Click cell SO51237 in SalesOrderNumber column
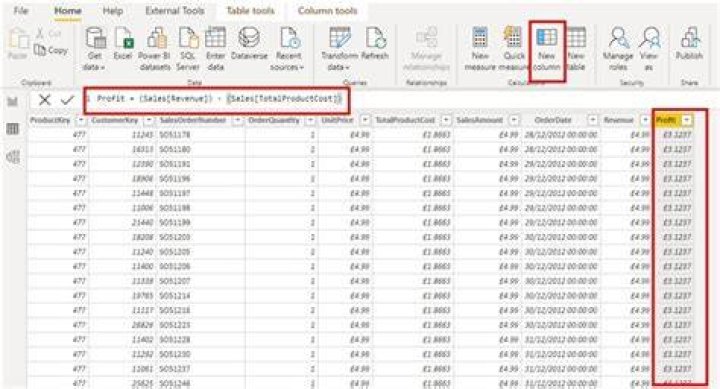The image size is (720, 389). 174,369
